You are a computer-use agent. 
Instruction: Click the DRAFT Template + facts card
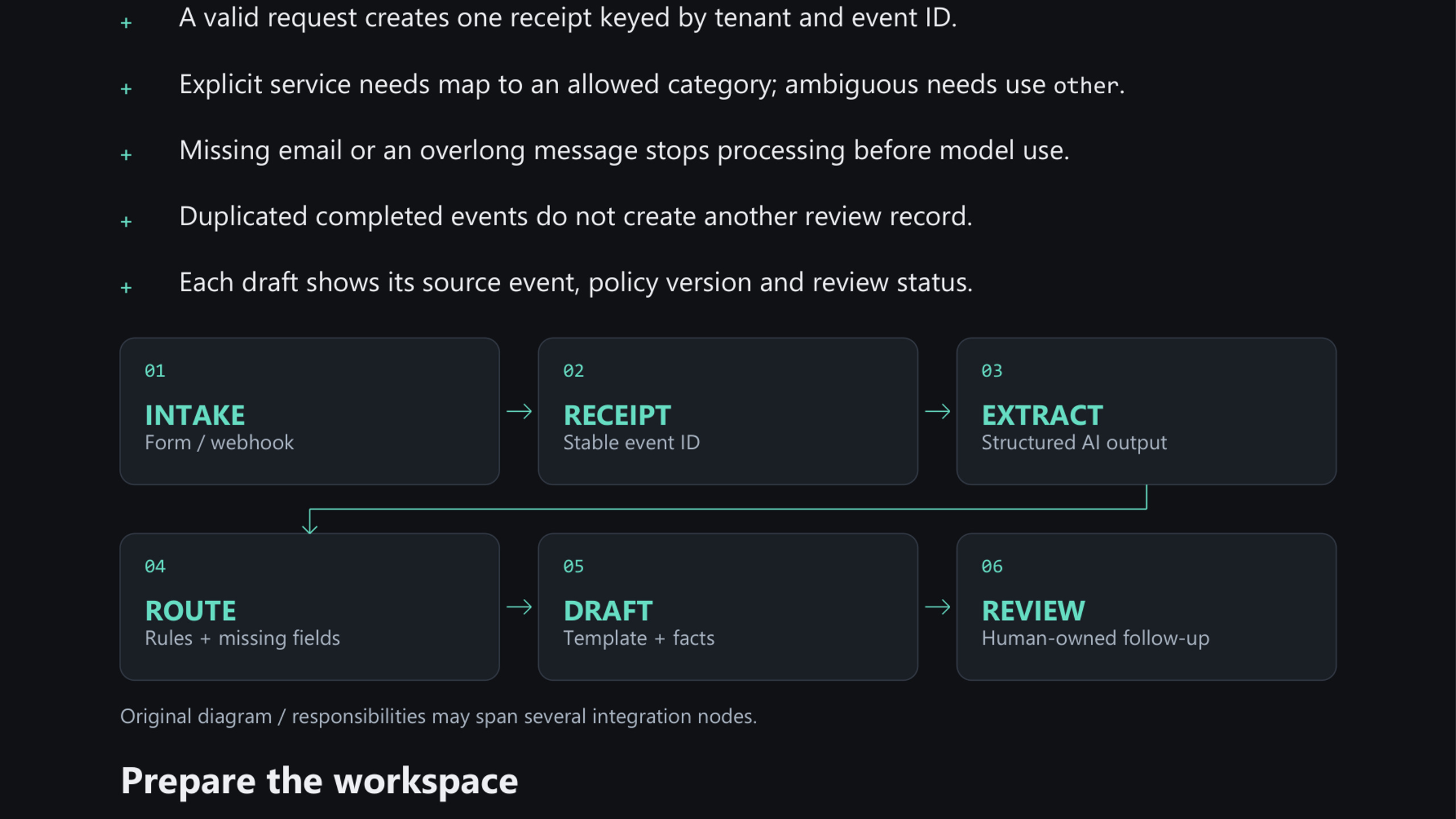click(728, 607)
